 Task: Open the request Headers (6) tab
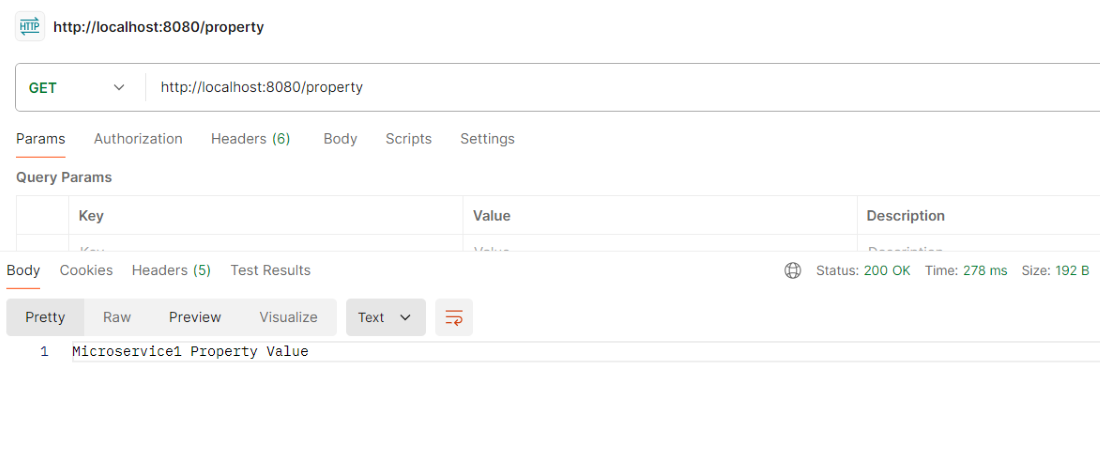point(250,139)
